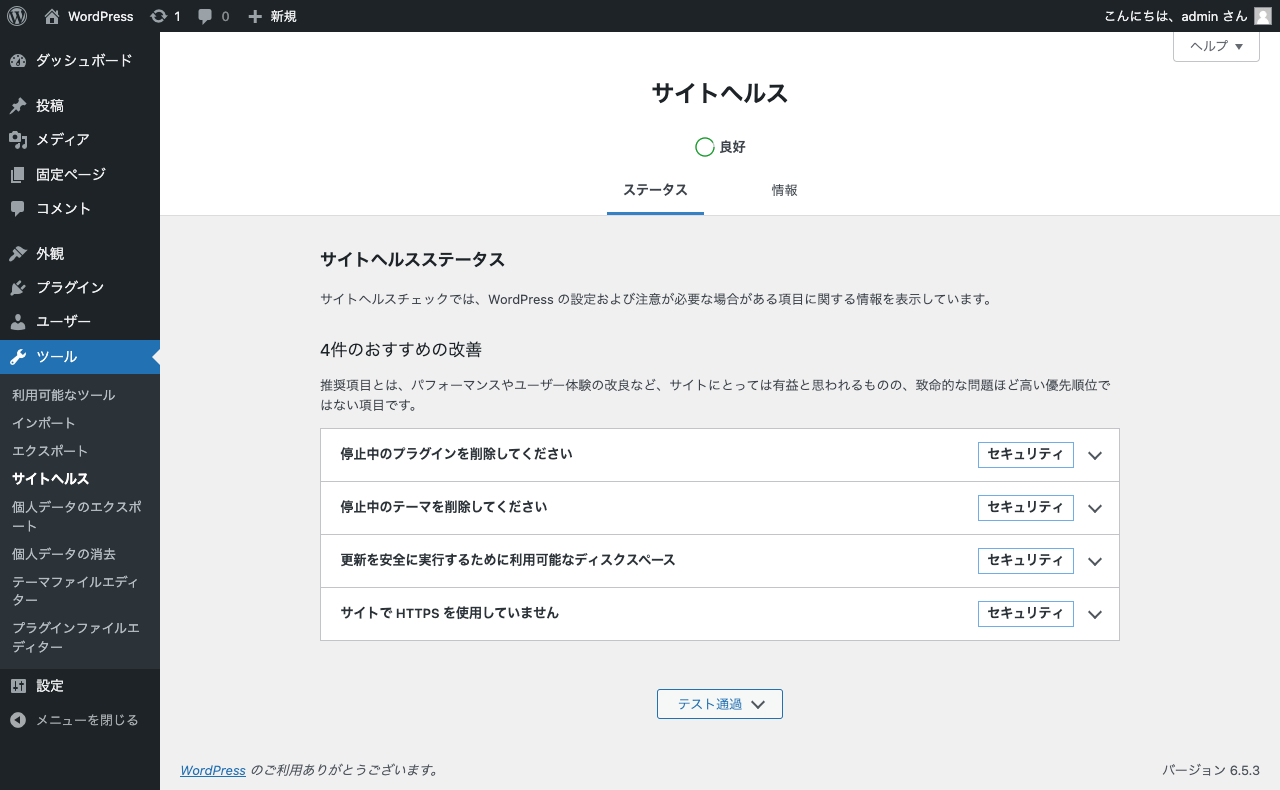Expand the テスト通過 passed tests button
The height and width of the screenshot is (790, 1280).
(720, 704)
